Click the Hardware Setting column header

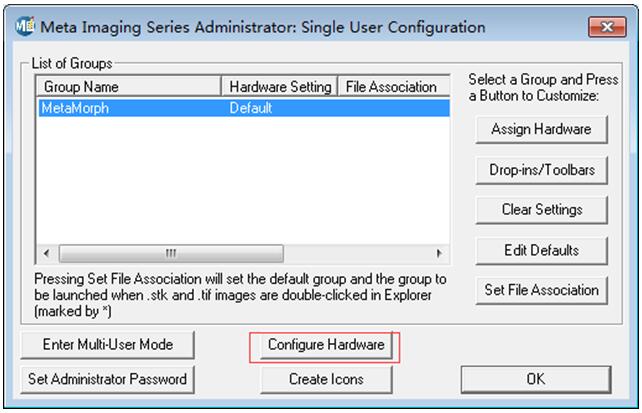pos(280,87)
